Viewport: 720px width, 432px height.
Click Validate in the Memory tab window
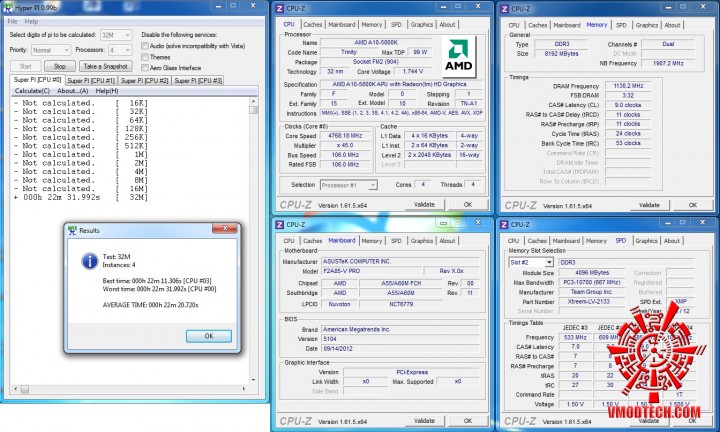coord(649,205)
